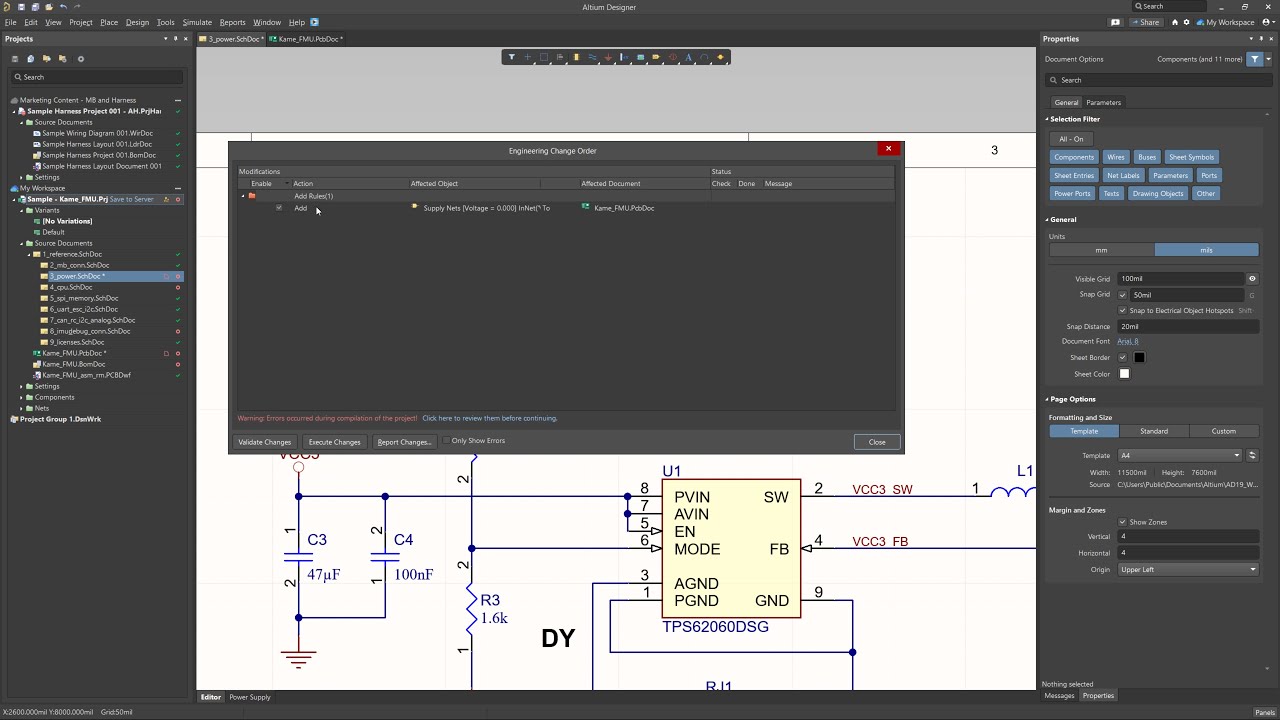The image size is (1280, 720).
Task: Open settings gear in Projects panel toolbar
Action: click(81, 59)
